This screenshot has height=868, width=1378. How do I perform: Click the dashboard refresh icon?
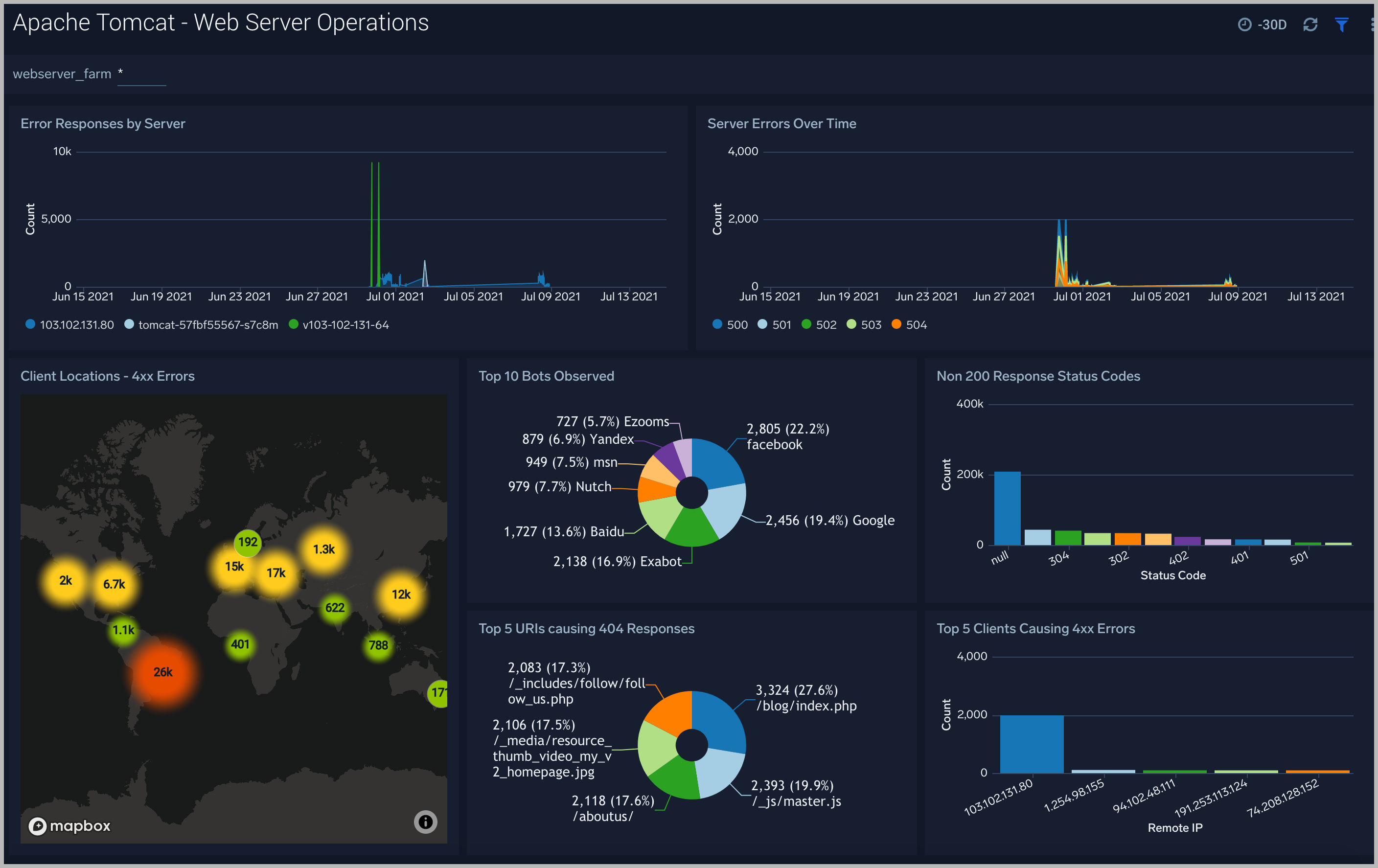coord(1310,24)
